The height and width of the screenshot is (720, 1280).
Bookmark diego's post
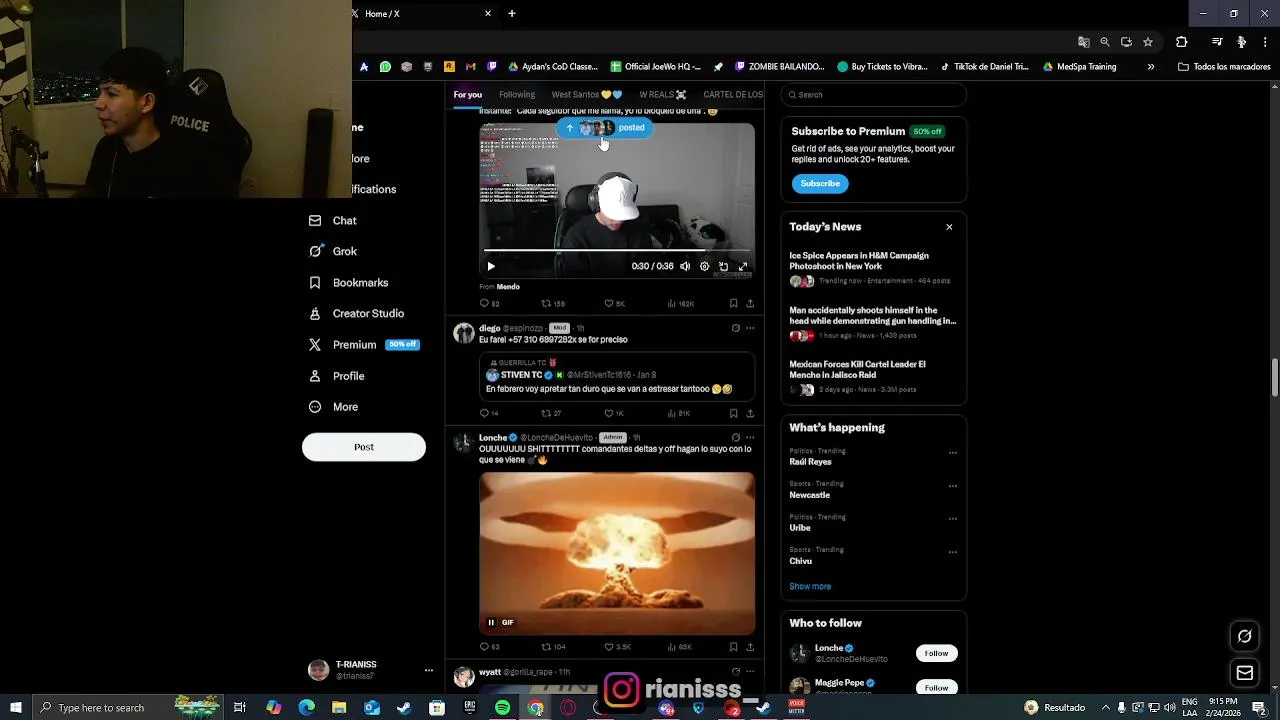tap(733, 413)
